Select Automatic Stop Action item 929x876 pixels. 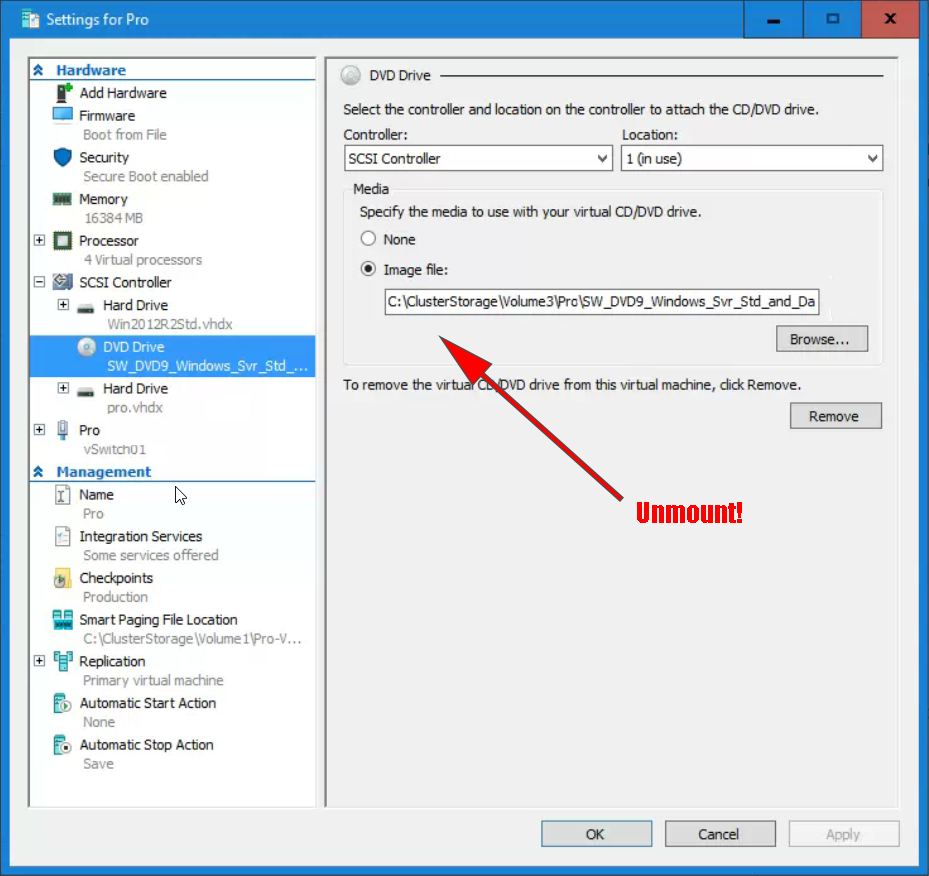(146, 745)
